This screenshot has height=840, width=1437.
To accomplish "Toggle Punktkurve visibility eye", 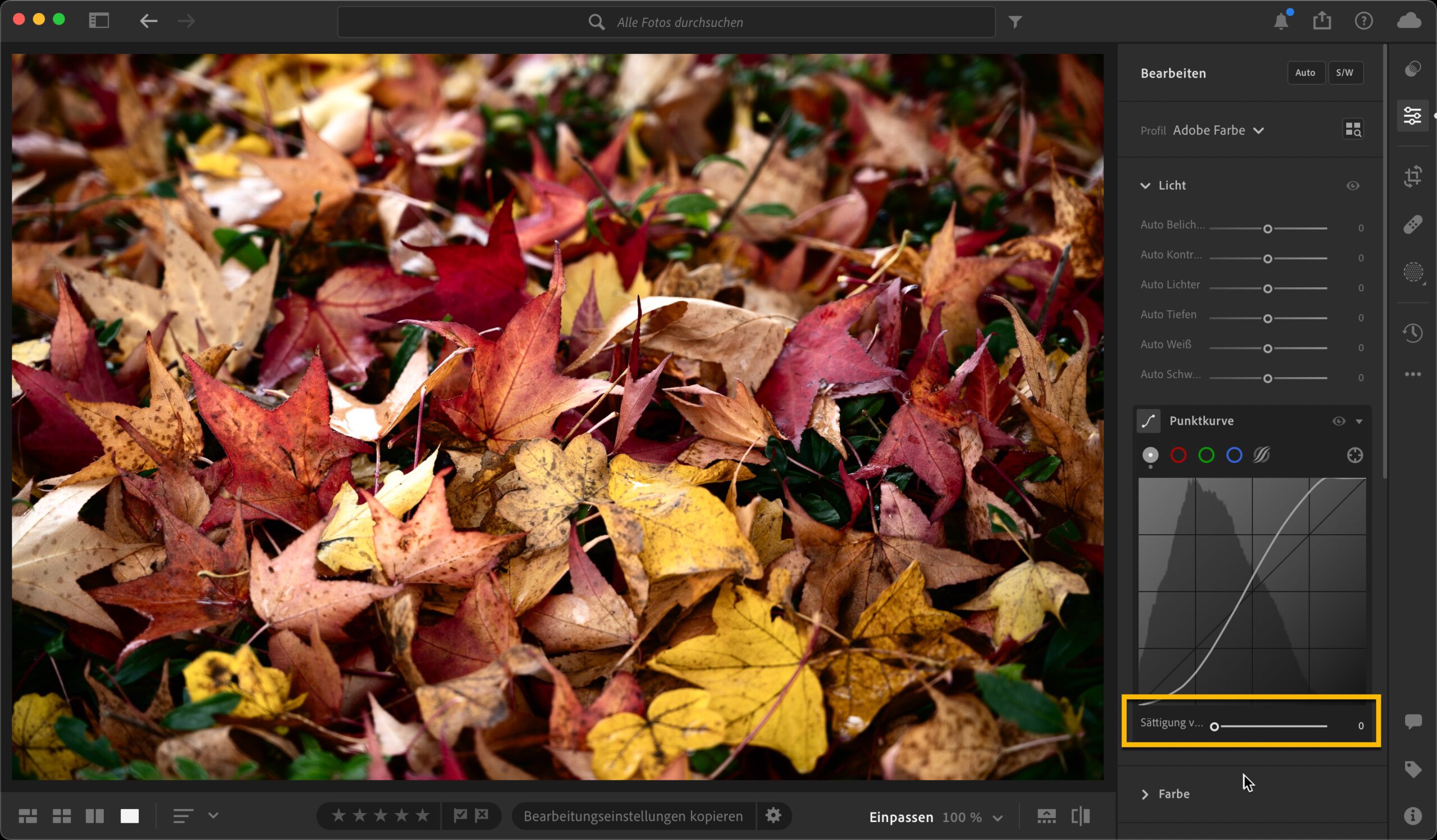I will tap(1338, 421).
